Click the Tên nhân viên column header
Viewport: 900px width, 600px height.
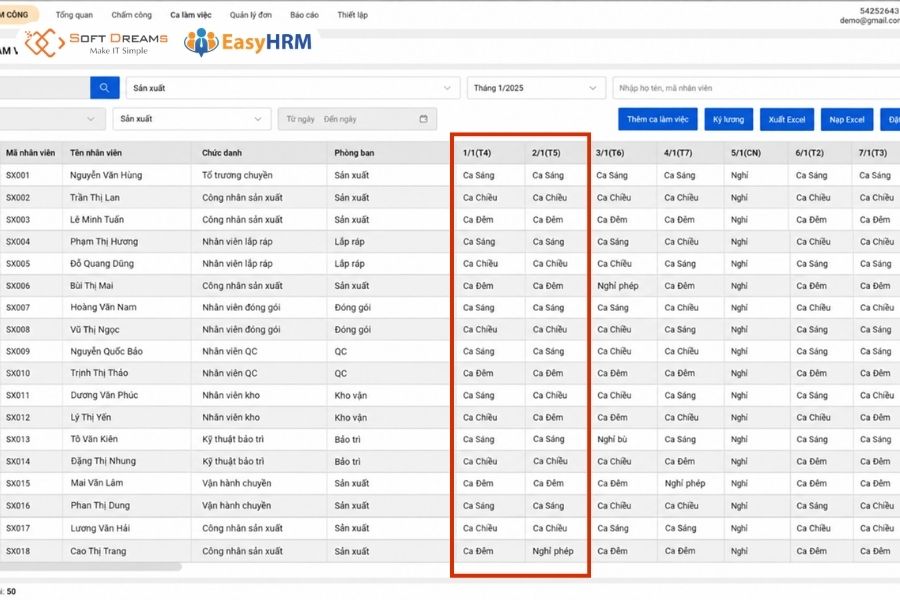[x=96, y=153]
